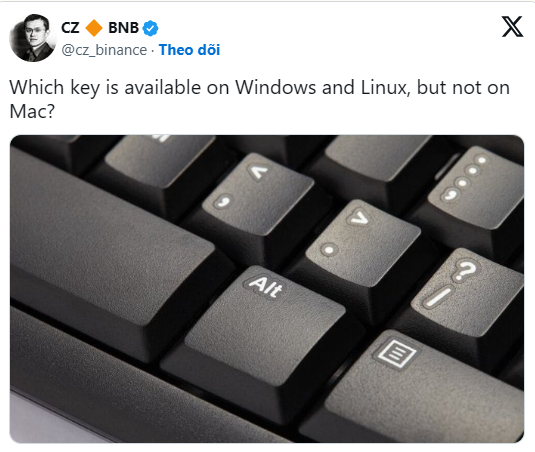The width and height of the screenshot is (535, 452).
Task: Click the word Mac? in tweet
Action: click(32, 111)
